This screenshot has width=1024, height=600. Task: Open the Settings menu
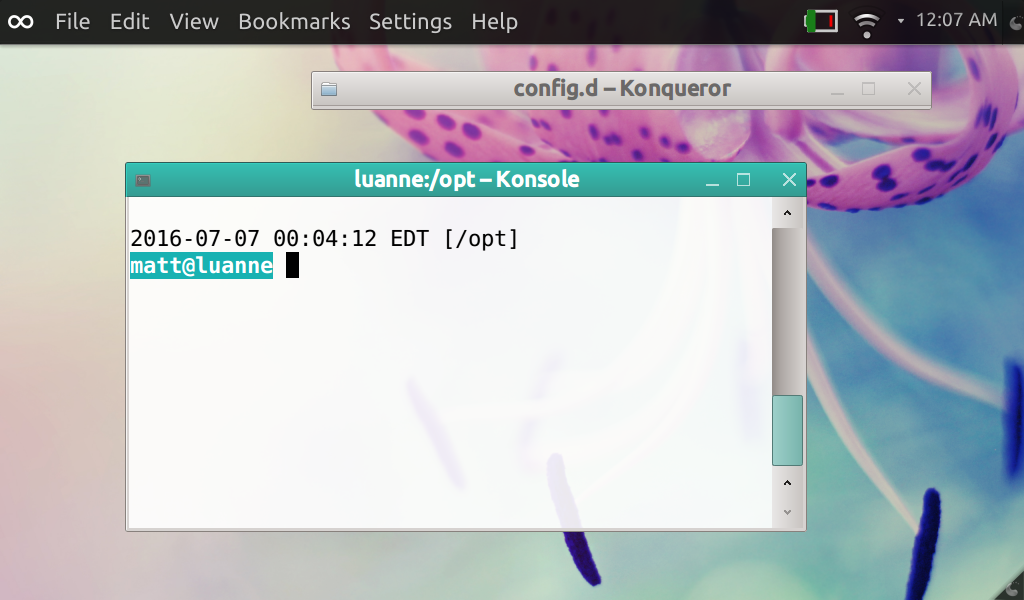pyautogui.click(x=410, y=21)
